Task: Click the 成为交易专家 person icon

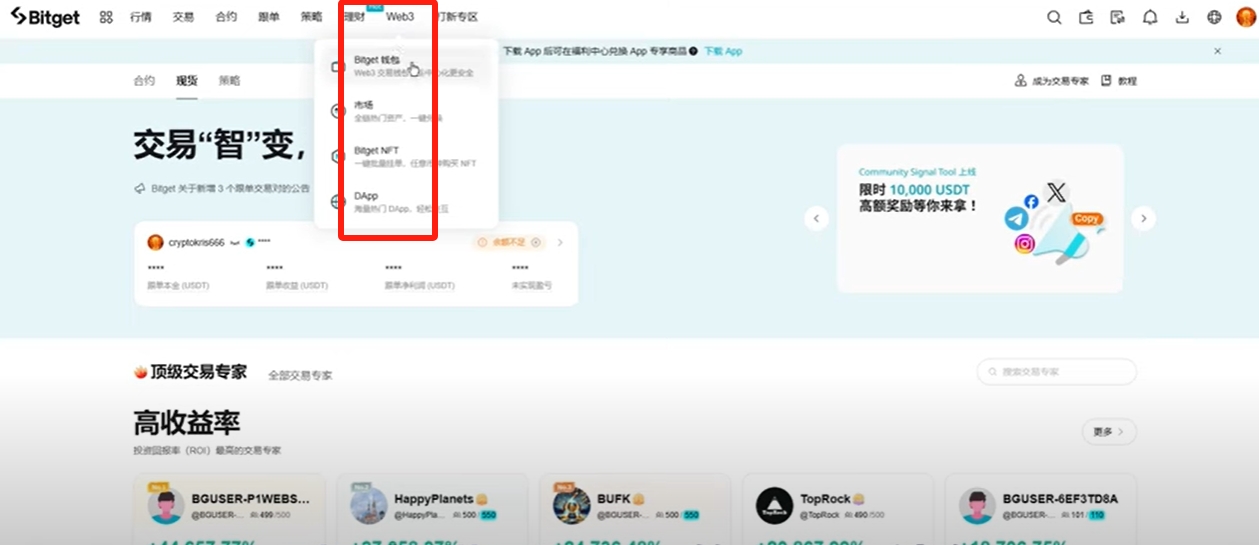Action: point(1021,80)
